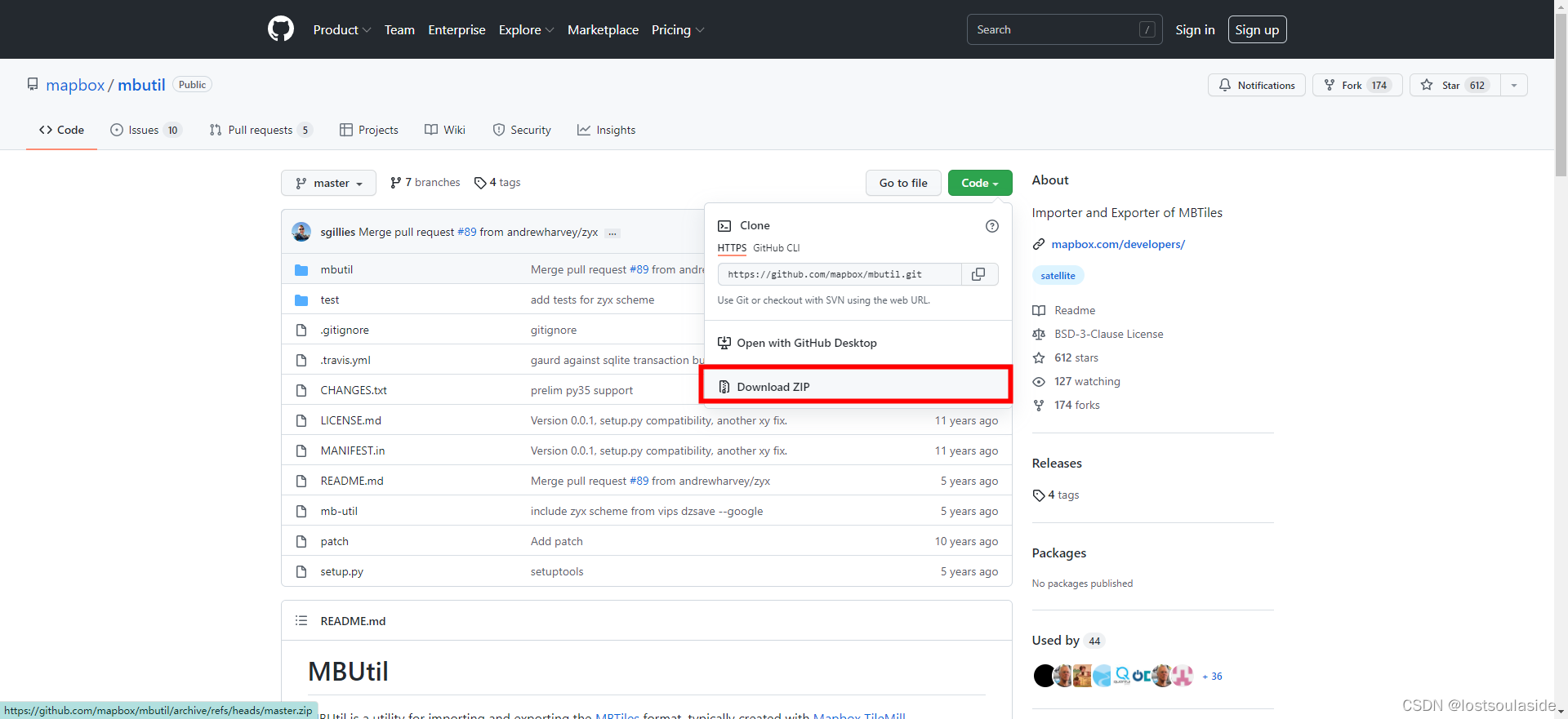Image resolution: width=1568 pixels, height=719 pixels.
Task: Click the Go to file button
Action: pos(903,183)
